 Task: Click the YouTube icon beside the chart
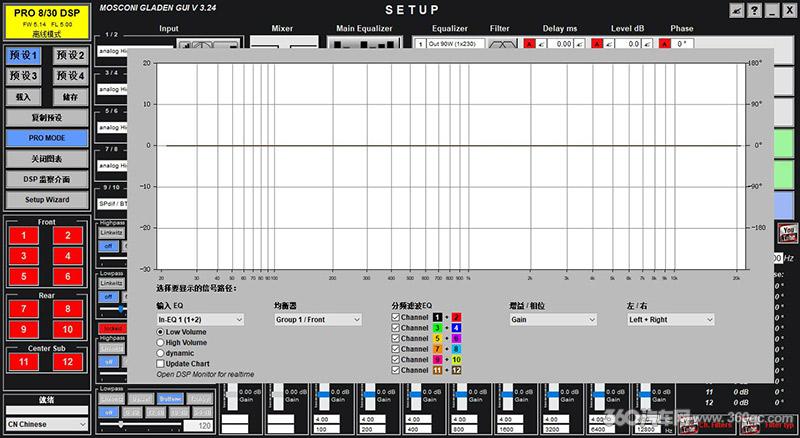[x=787, y=233]
